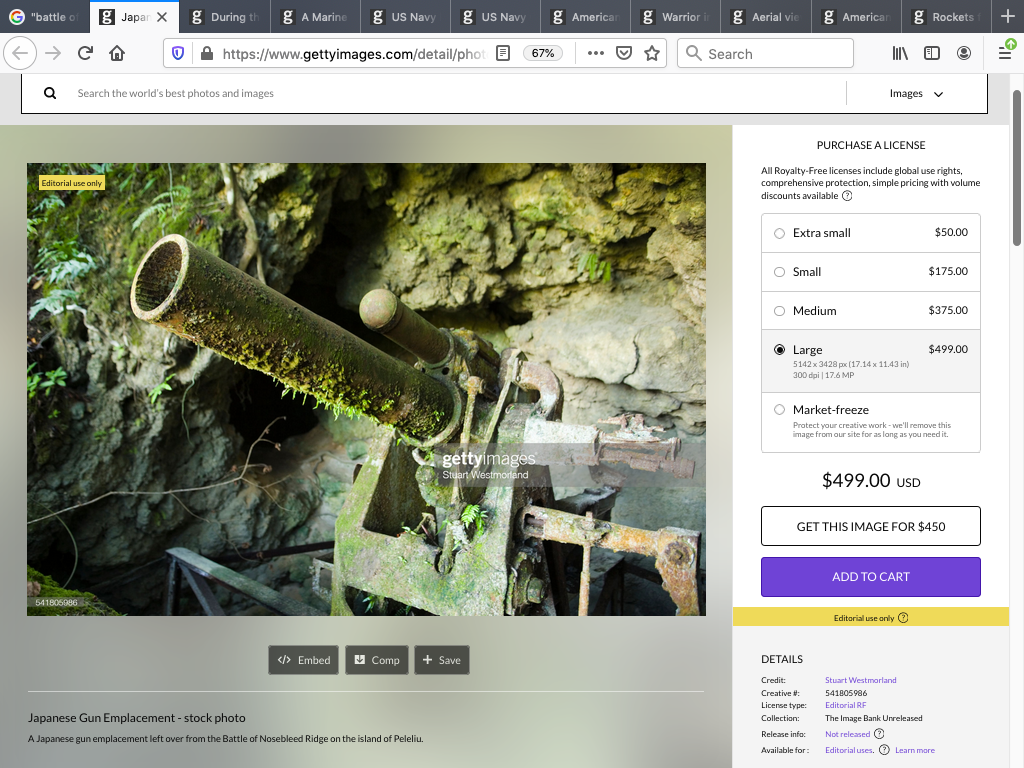The image size is (1024, 768).
Task: Click the ADD TO CART button
Action: [870, 577]
